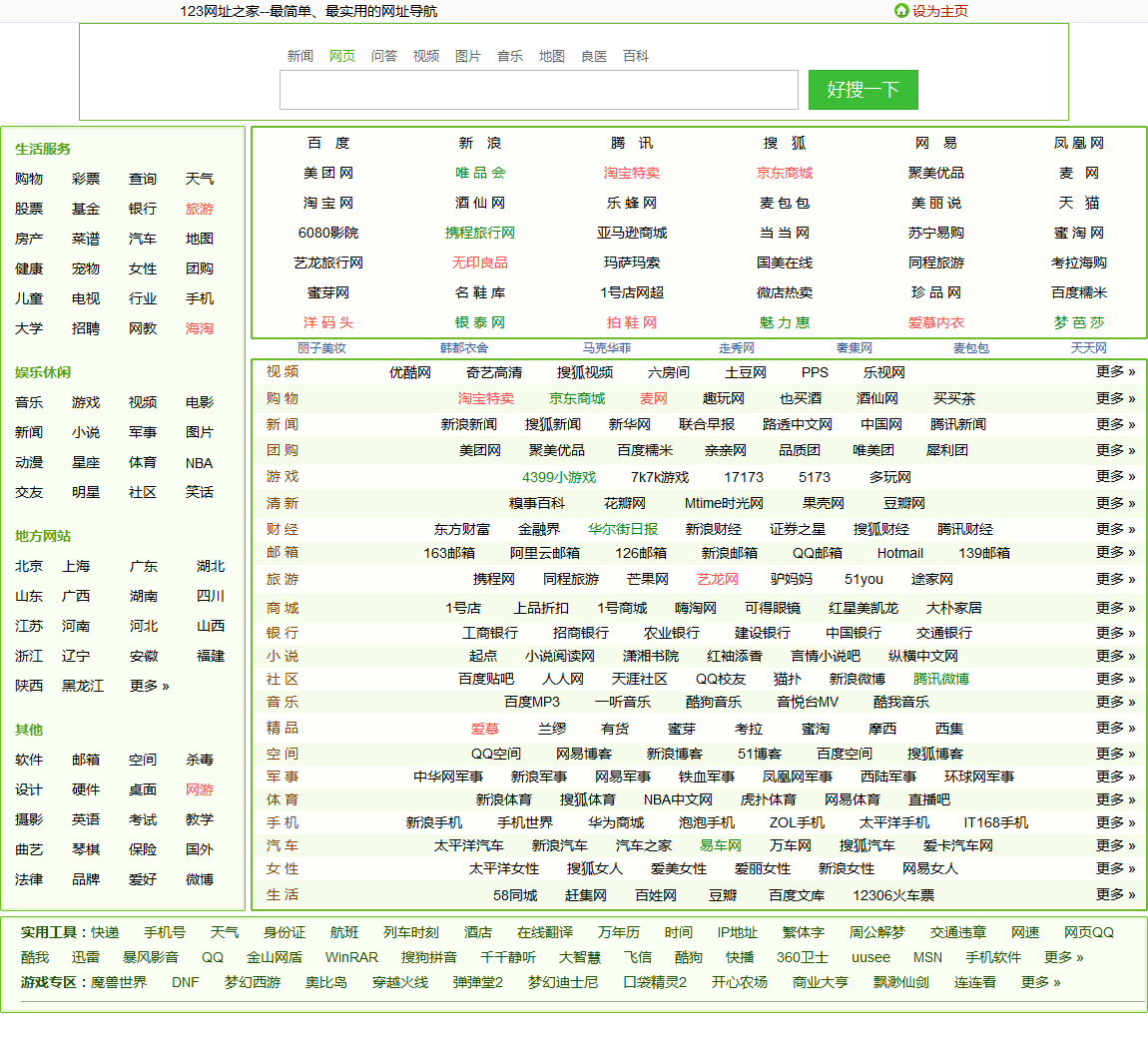This screenshot has width=1148, height=1043.
Task: Expand 更多 under 地方网站
Action: tap(150, 686)
